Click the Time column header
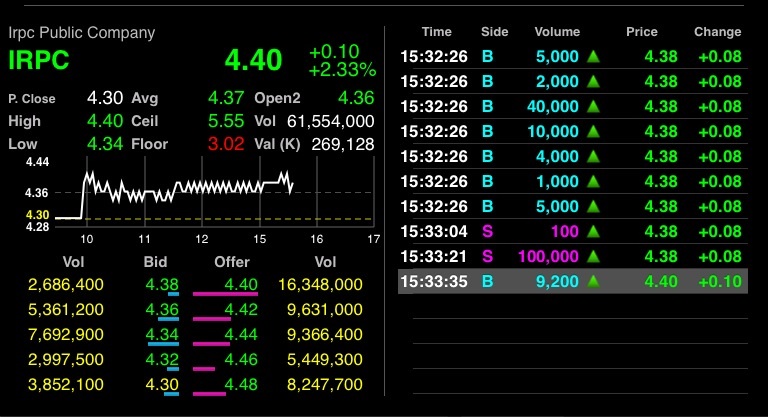Image resolution: width=768 pixels, height=417 pixels. point(436,32)
